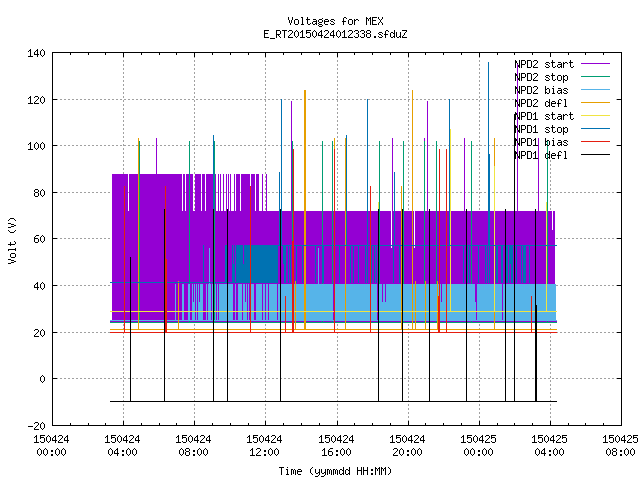Click the chart title Voltages for MEX

click(335, 21)
